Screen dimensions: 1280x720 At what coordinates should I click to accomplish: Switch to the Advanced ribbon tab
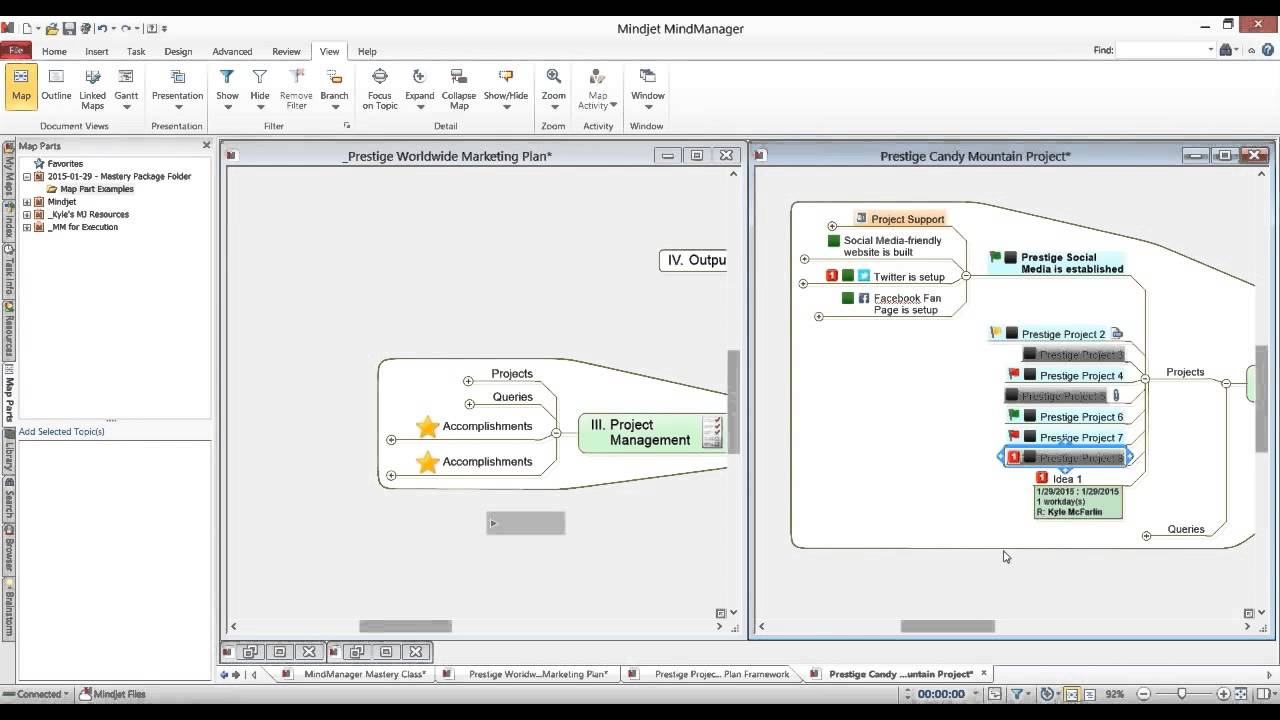coord(232,51)
